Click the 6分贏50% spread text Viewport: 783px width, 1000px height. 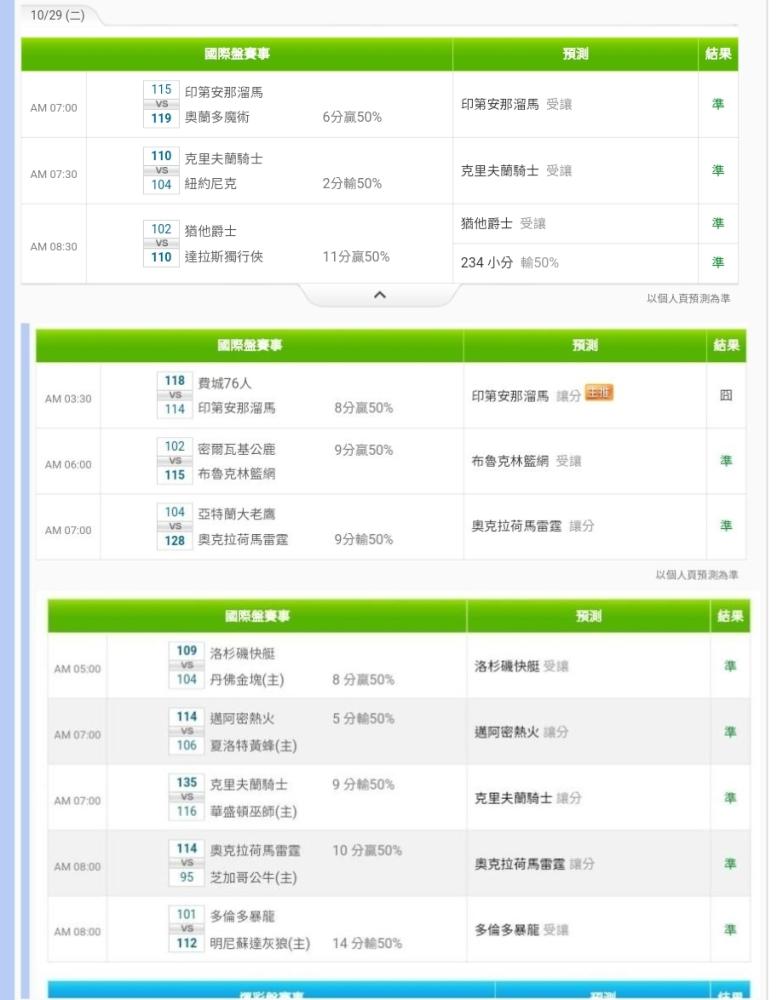352,117
